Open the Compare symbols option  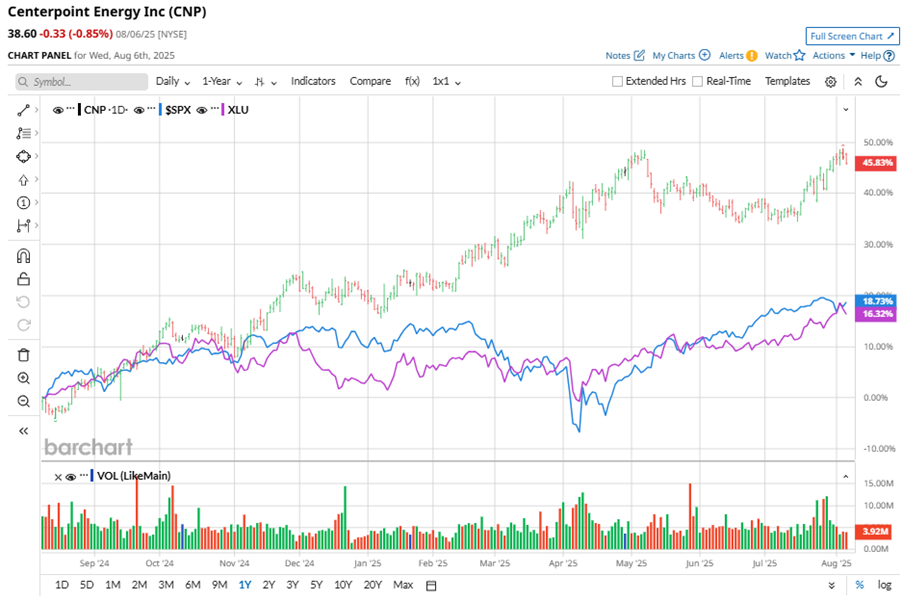point(370,81)
